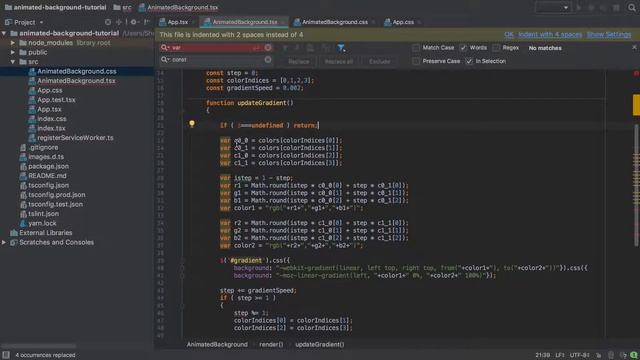
Task: Click 'Indent with 4 spaces' link
Action: pyautogui.click(x=550, y=35)
